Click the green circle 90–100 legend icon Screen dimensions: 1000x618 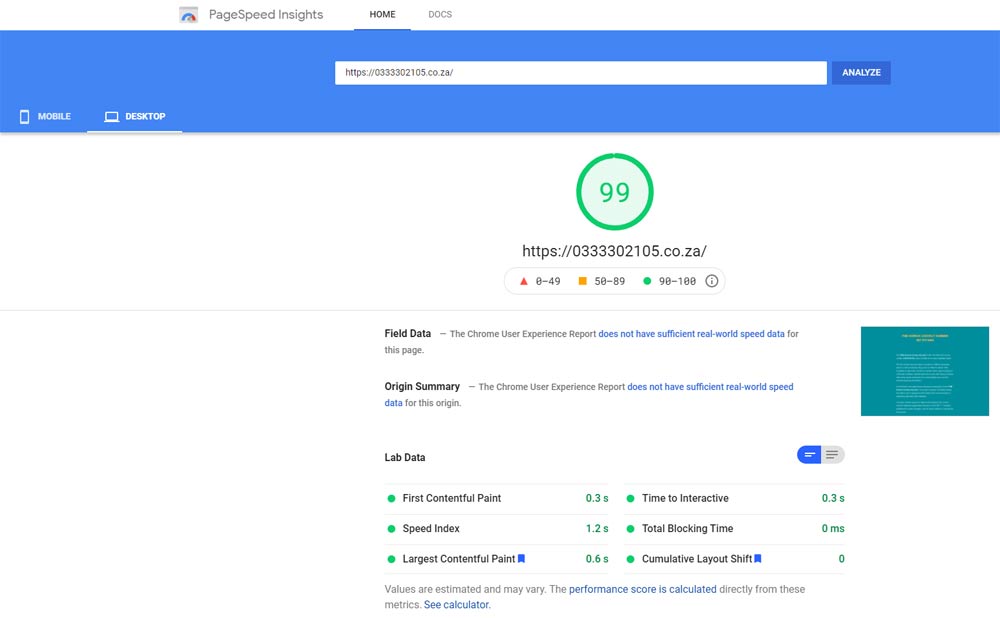(x=647, y=281)
